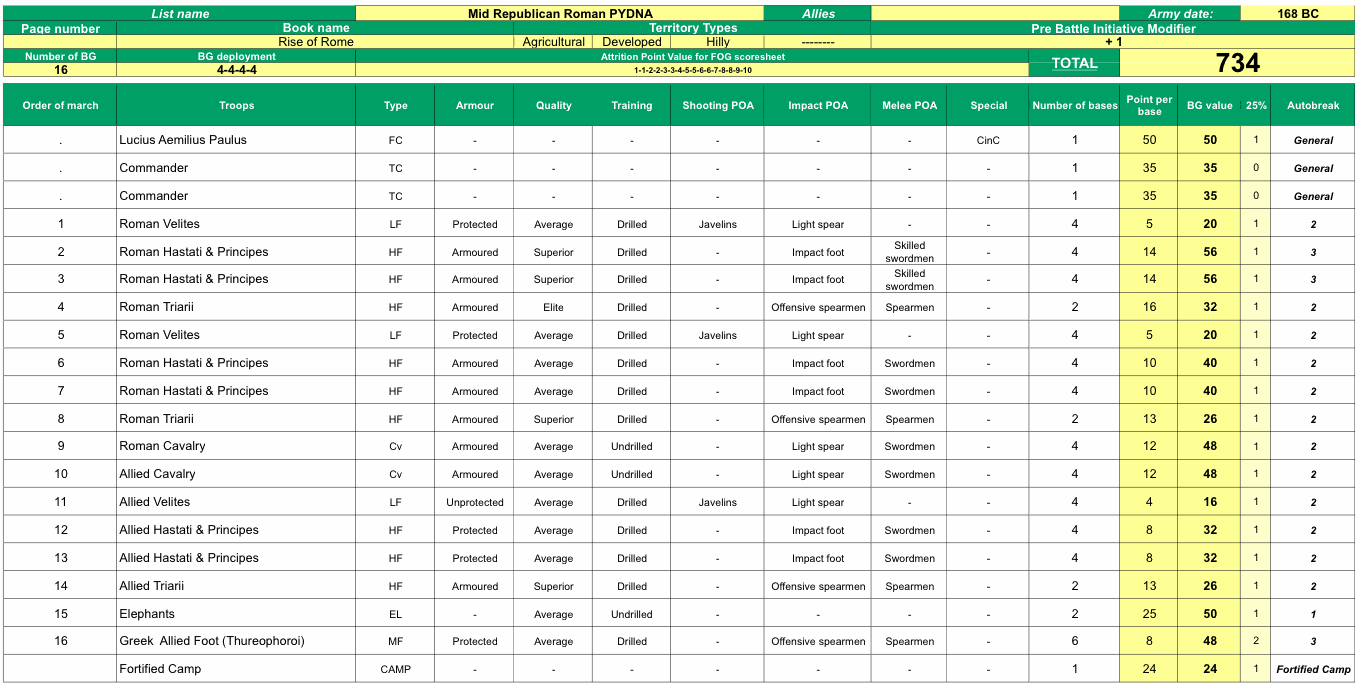Select the 'Lucius Aemilius Paulus' troop cell

coord(236,140)
